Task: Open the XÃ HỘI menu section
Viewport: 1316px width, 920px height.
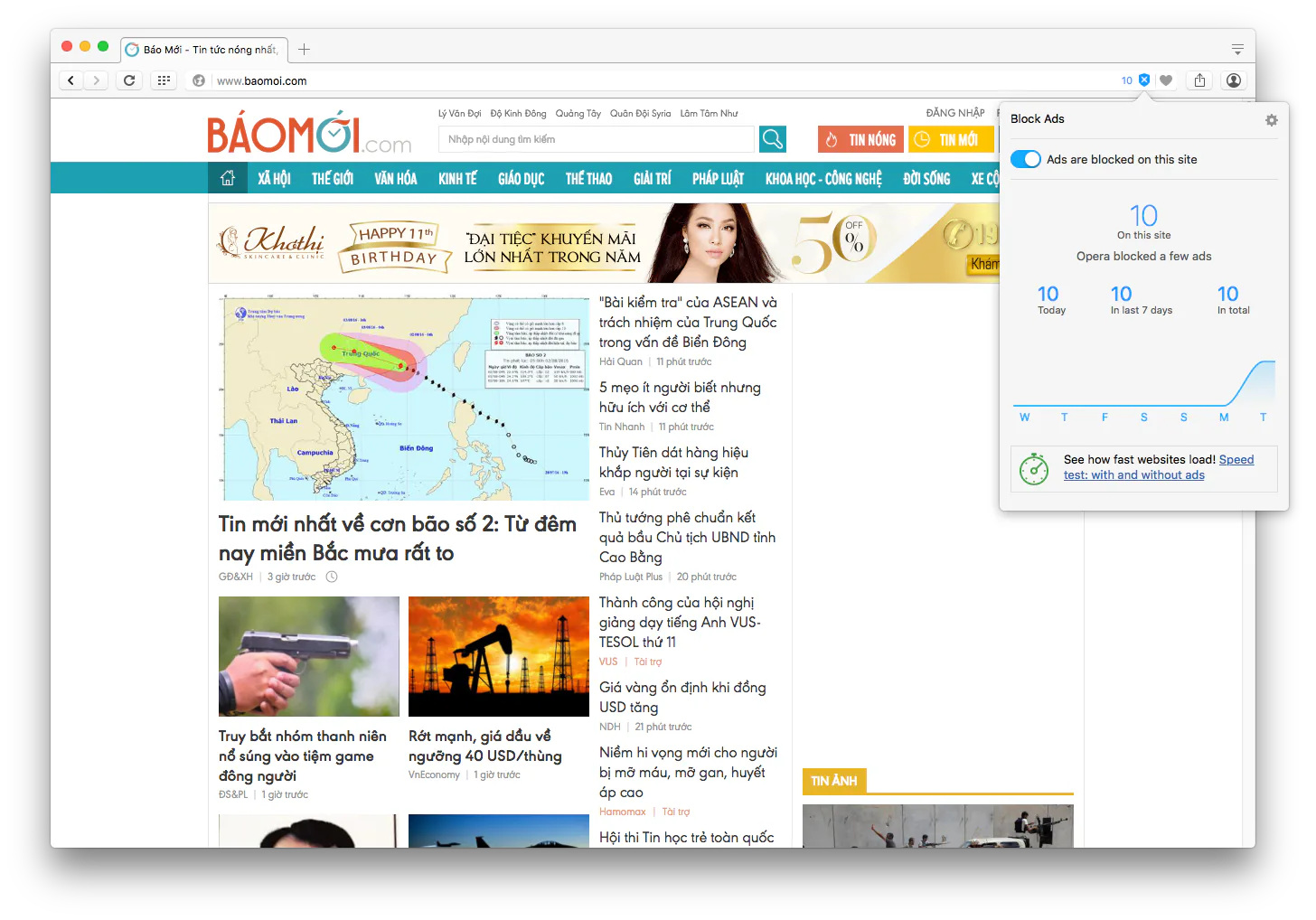Action: [x=274, y=179]
